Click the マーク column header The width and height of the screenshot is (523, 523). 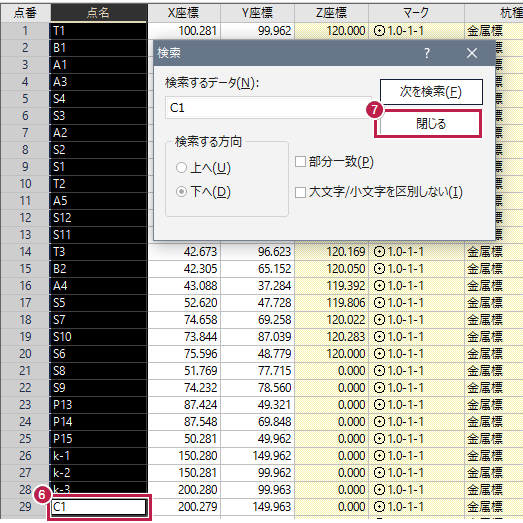(x=416, y=13)
